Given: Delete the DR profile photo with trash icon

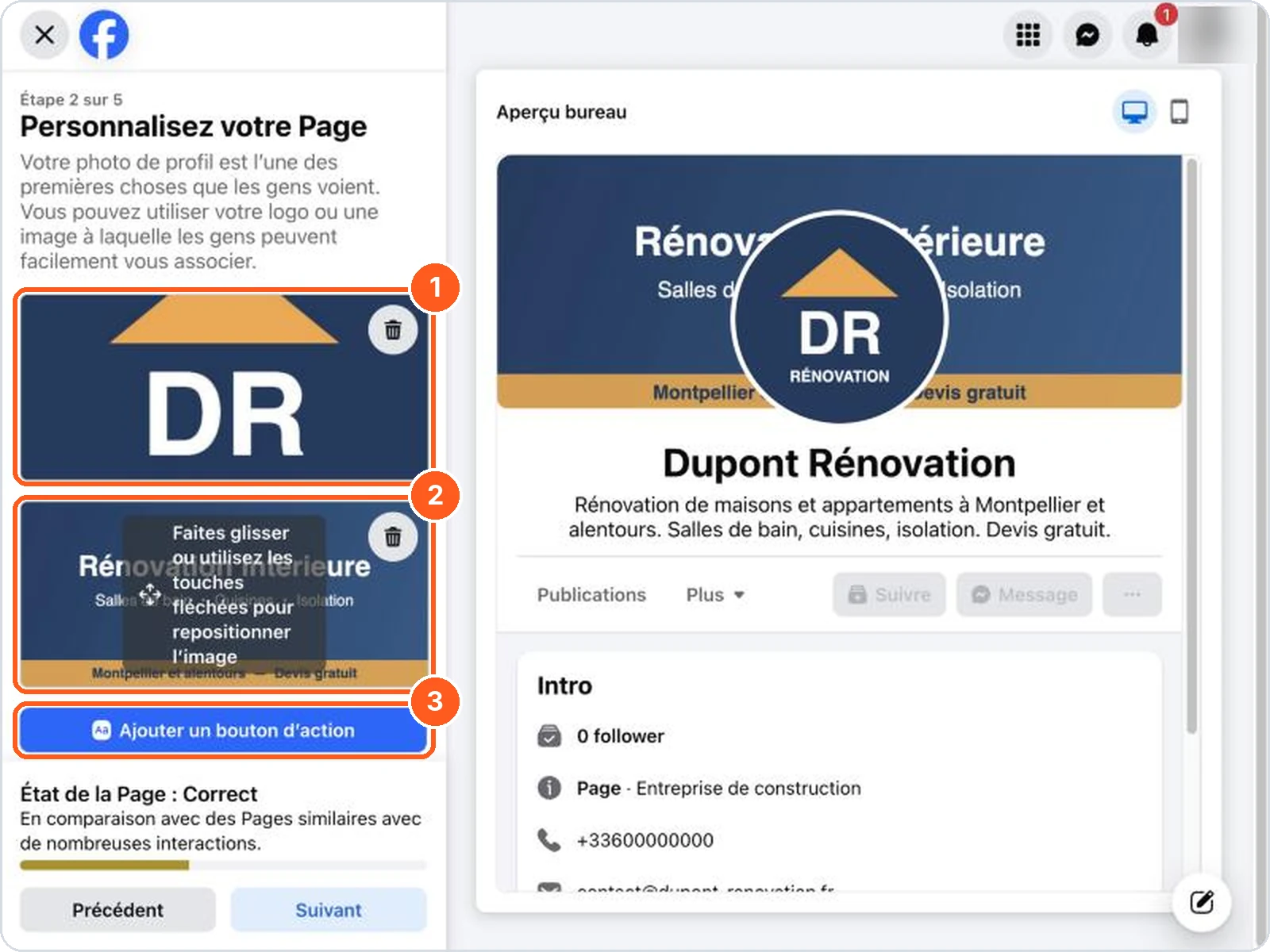Looking at the screenshot, I should click(393, 330).
